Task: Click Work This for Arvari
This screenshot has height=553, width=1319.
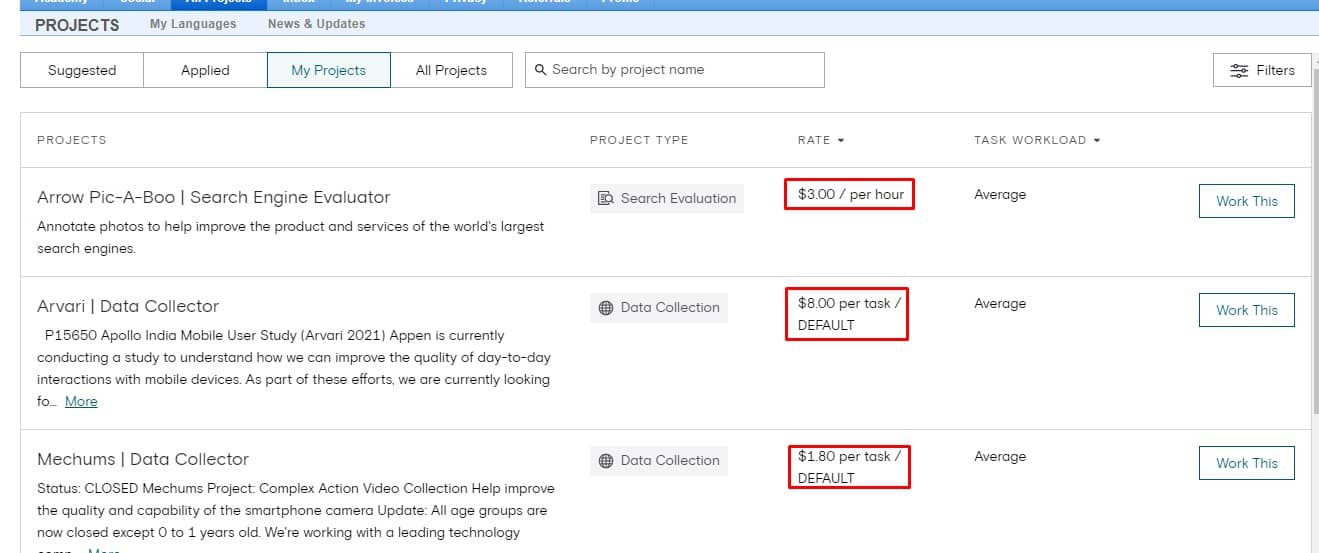Action: coord(1247,310)
